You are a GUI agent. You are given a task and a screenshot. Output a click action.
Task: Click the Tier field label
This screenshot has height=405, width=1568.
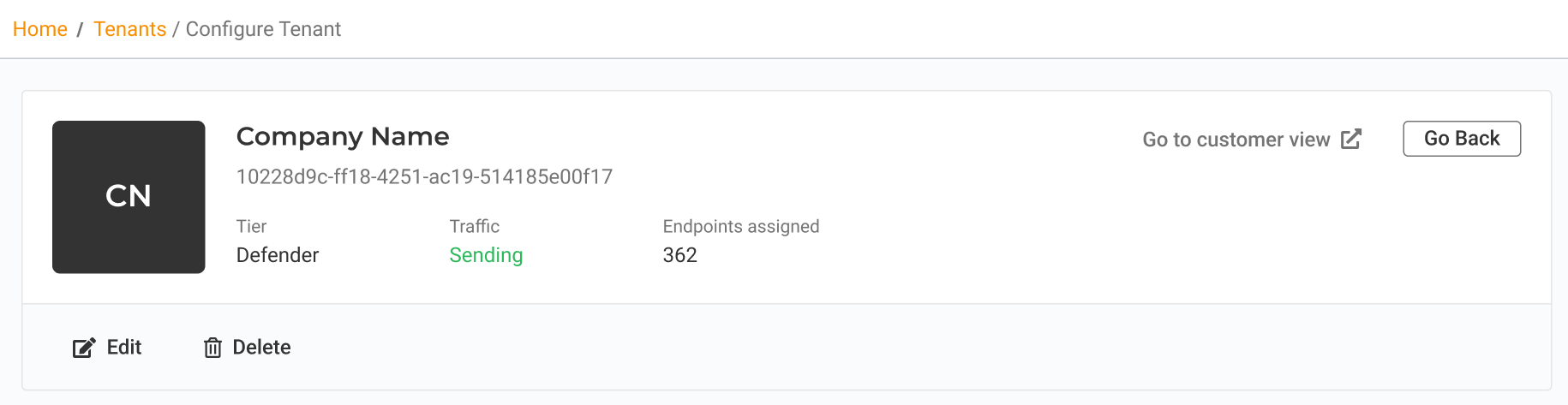click(252, 226)
